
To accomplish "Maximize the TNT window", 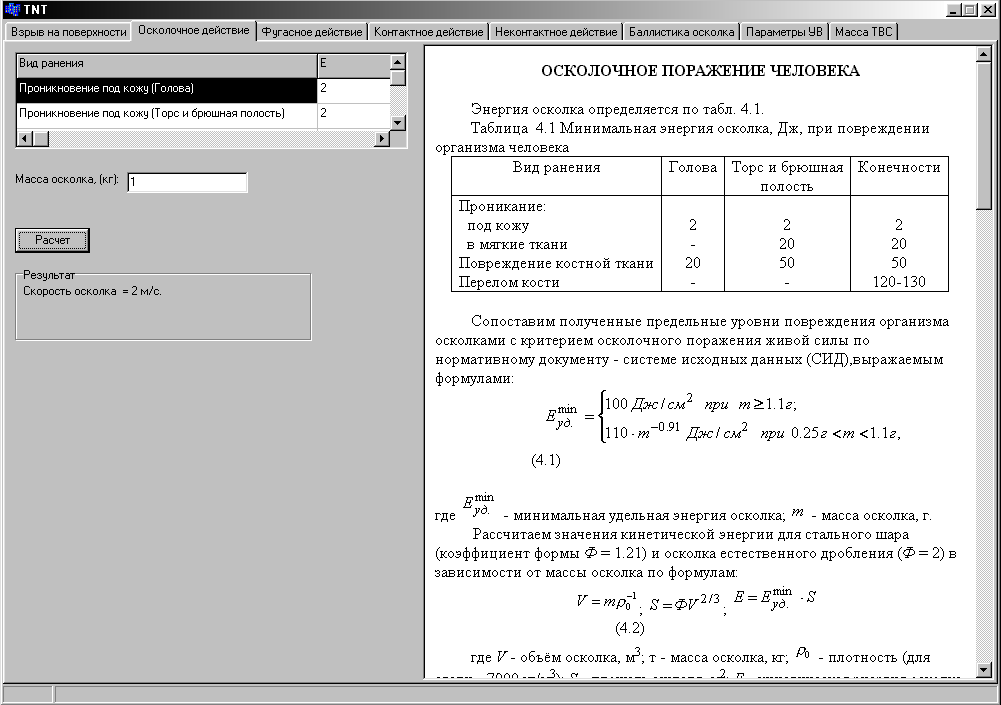I will (969, 10).
